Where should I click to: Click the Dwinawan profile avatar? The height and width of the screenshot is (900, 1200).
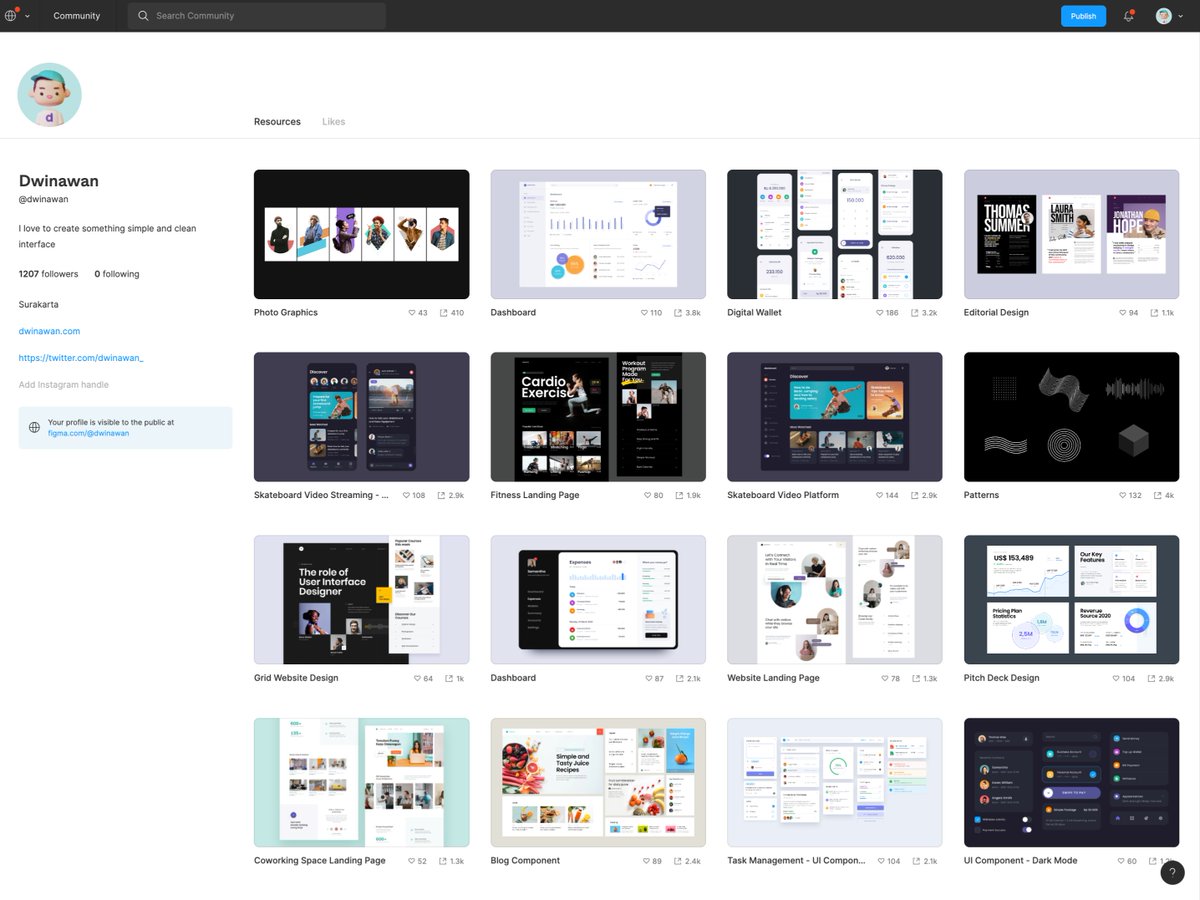coord(49,95)
